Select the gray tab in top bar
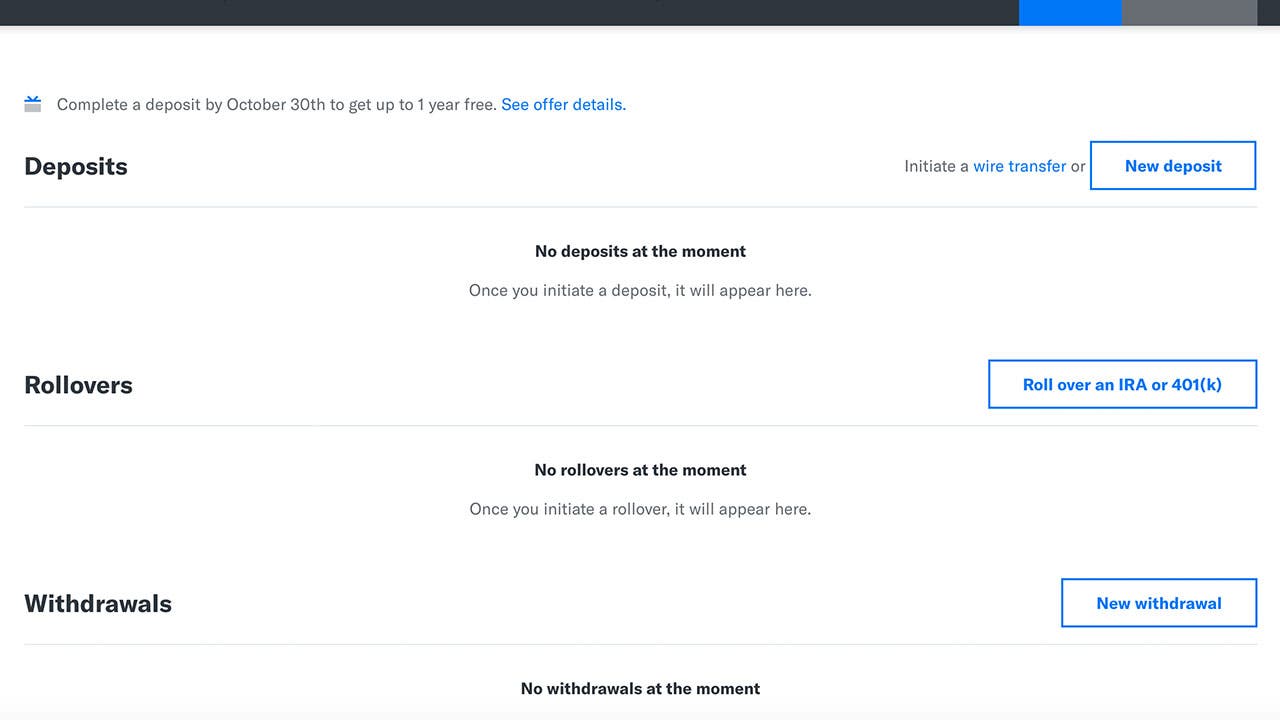1280x720 pixels. pos(1189,12)
